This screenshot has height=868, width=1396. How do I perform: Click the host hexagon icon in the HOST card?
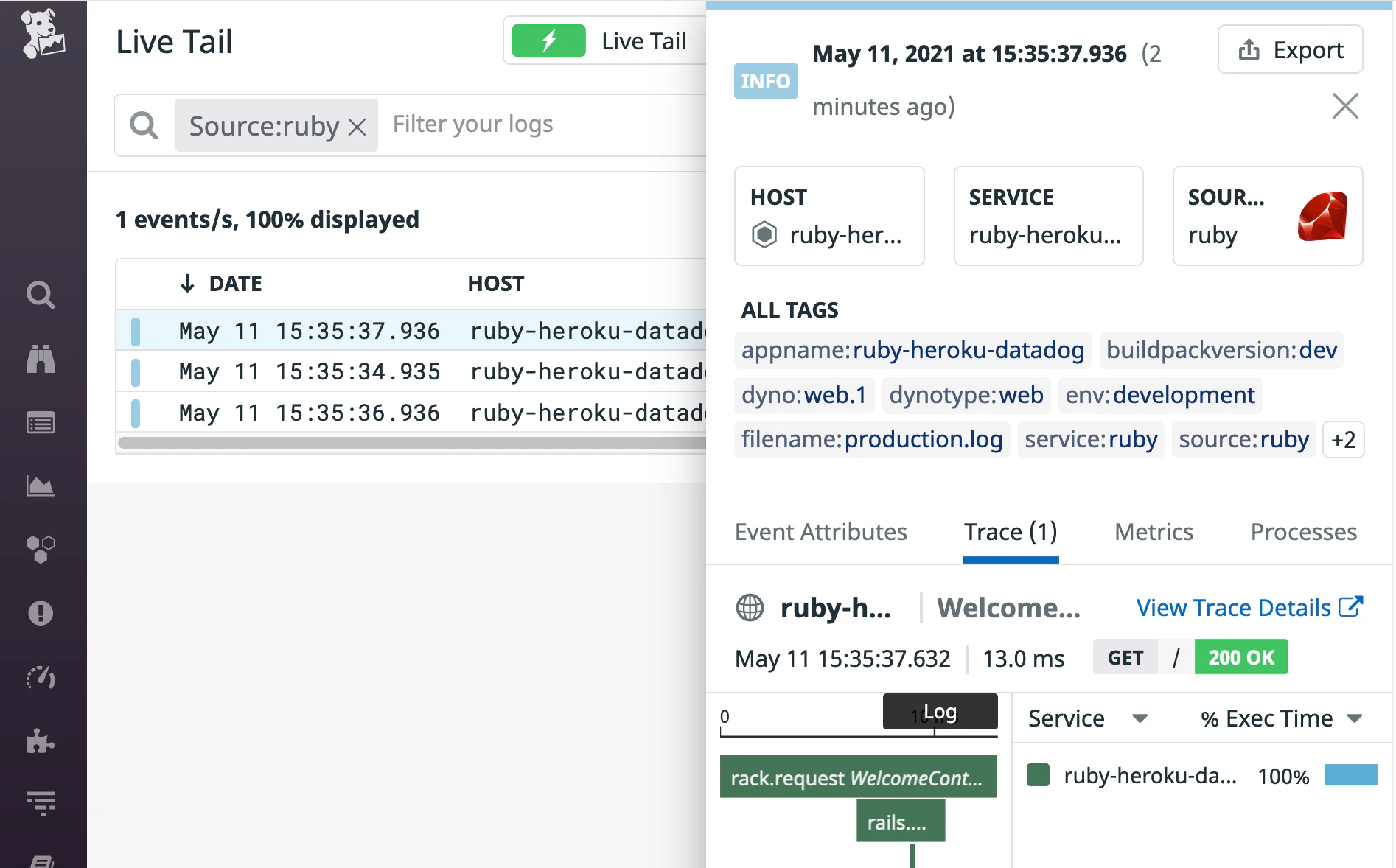764,235
